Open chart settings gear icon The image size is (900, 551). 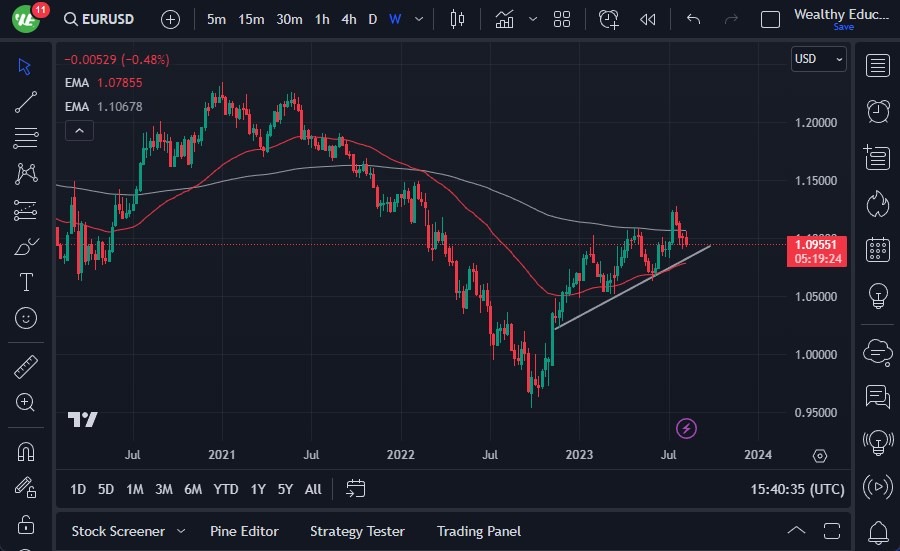click(x=820, y=456)
